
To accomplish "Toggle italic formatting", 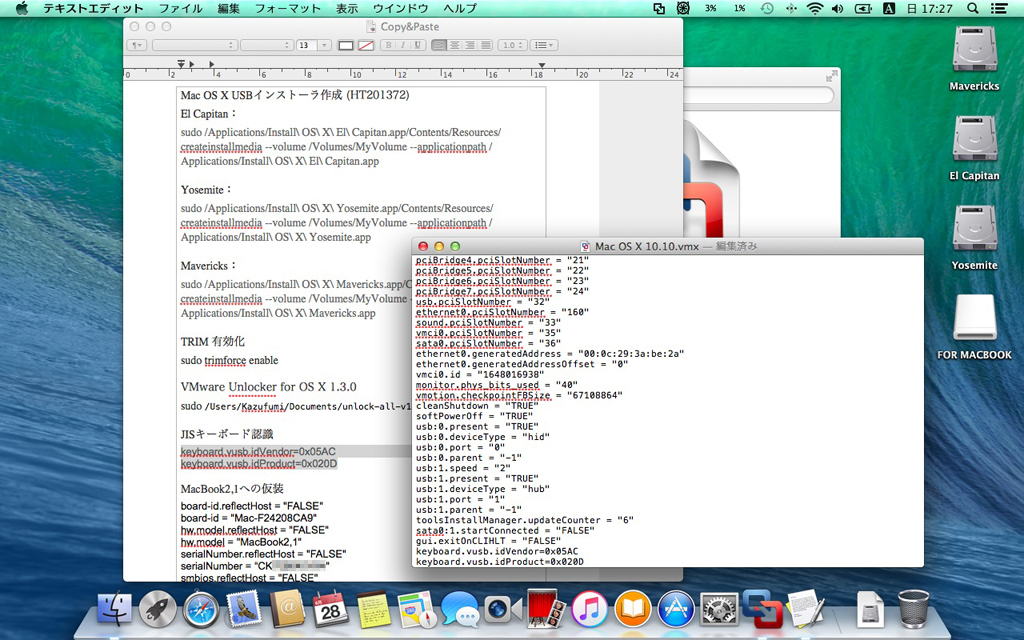I will 403,45.
